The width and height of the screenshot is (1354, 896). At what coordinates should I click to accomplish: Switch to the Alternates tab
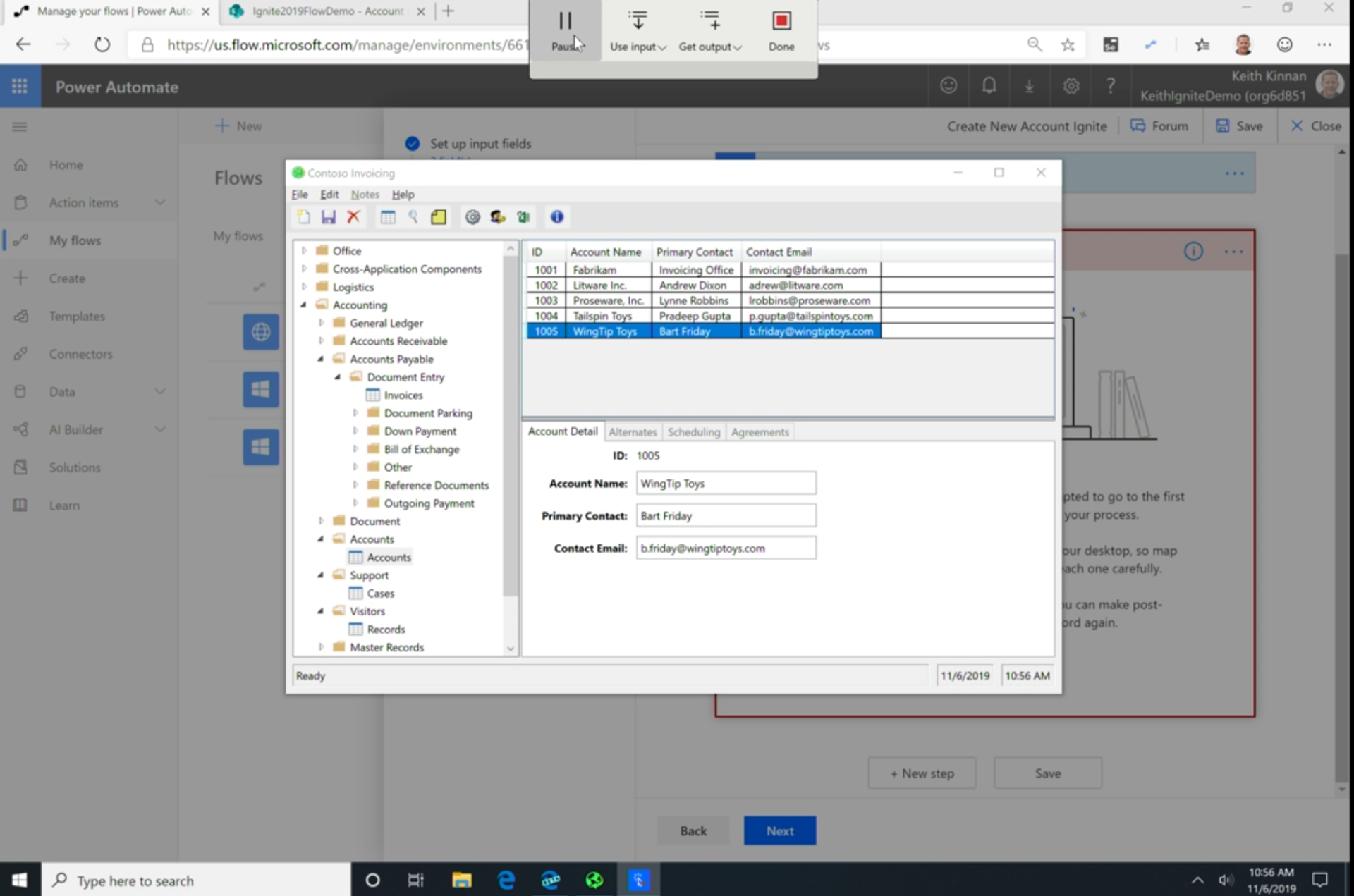[x=633, y=432]
